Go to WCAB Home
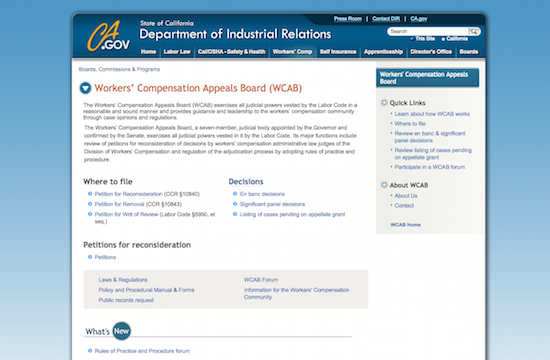 coord(405,225)
